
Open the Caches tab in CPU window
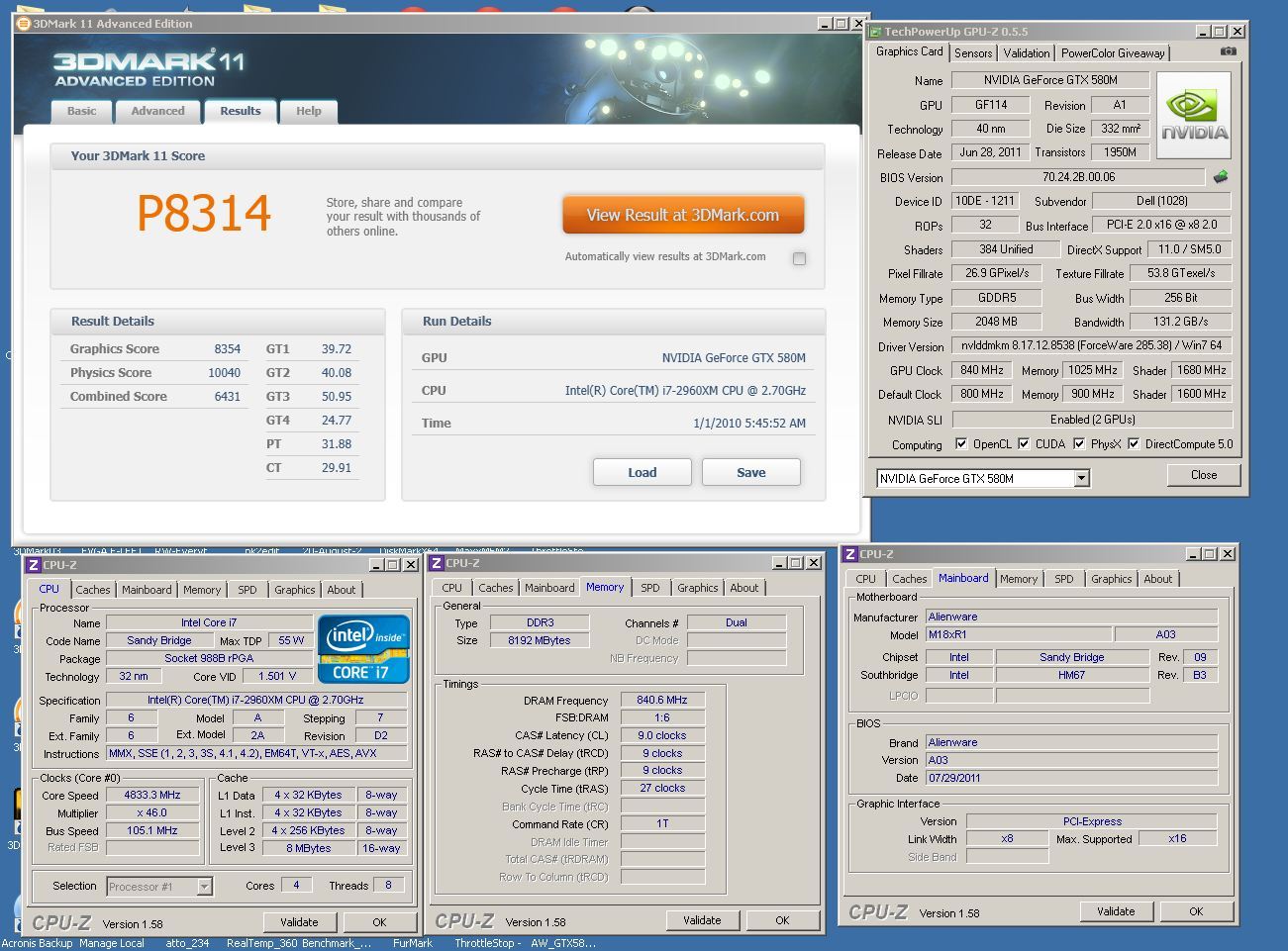(x=93, y=590)
